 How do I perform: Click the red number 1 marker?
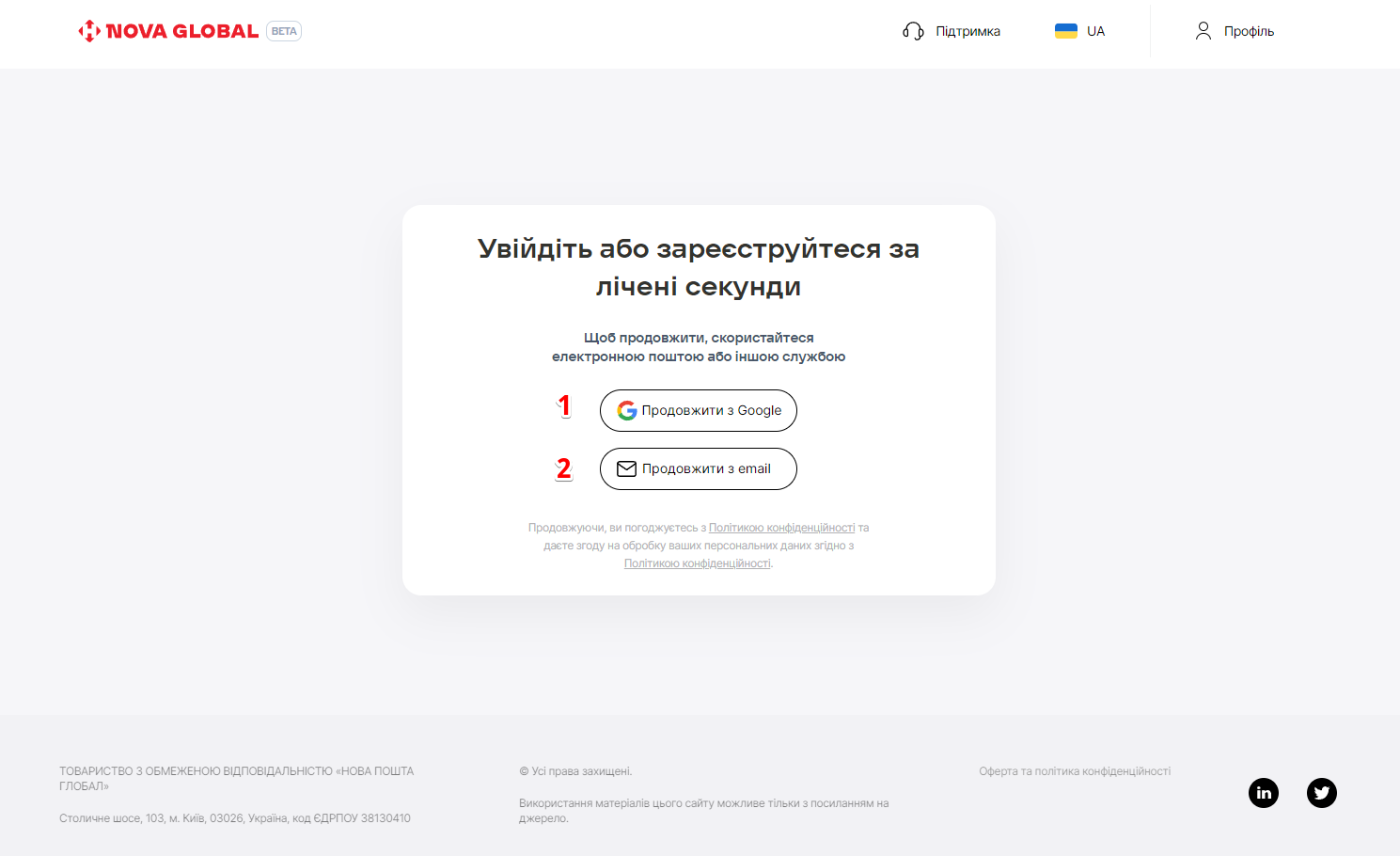click(564, 406)
